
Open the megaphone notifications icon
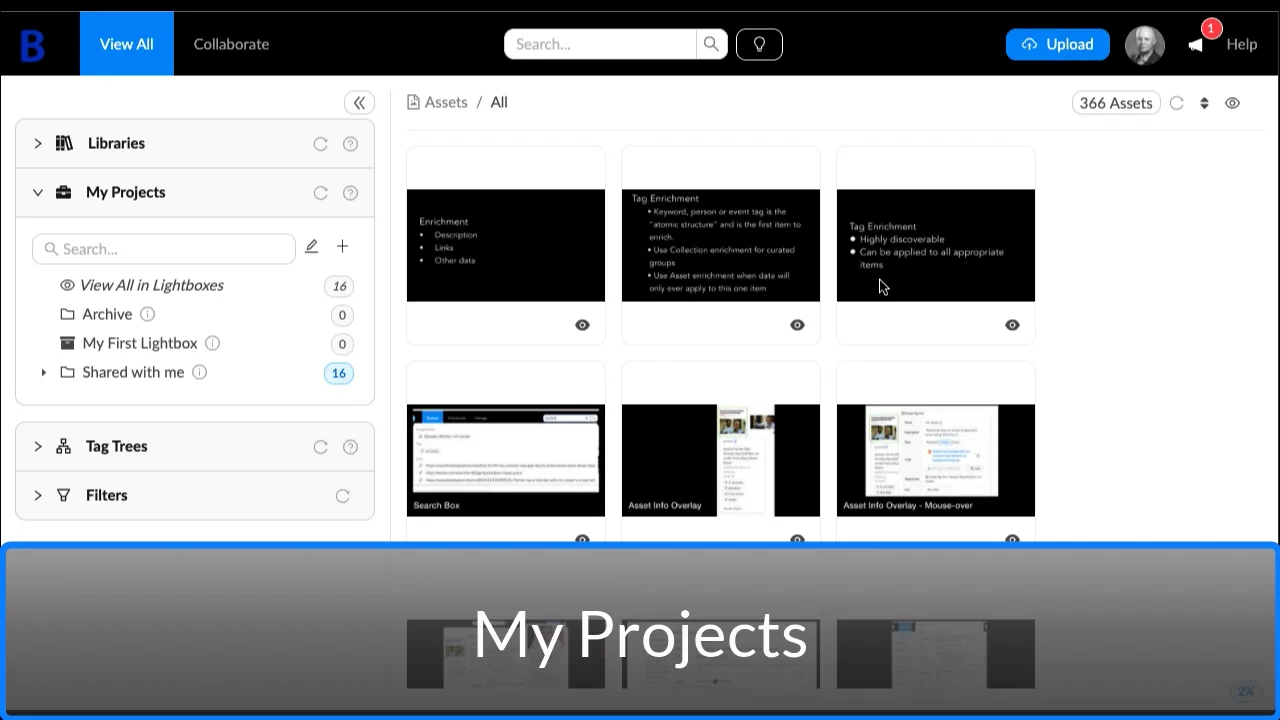[x=1195, y=45]
